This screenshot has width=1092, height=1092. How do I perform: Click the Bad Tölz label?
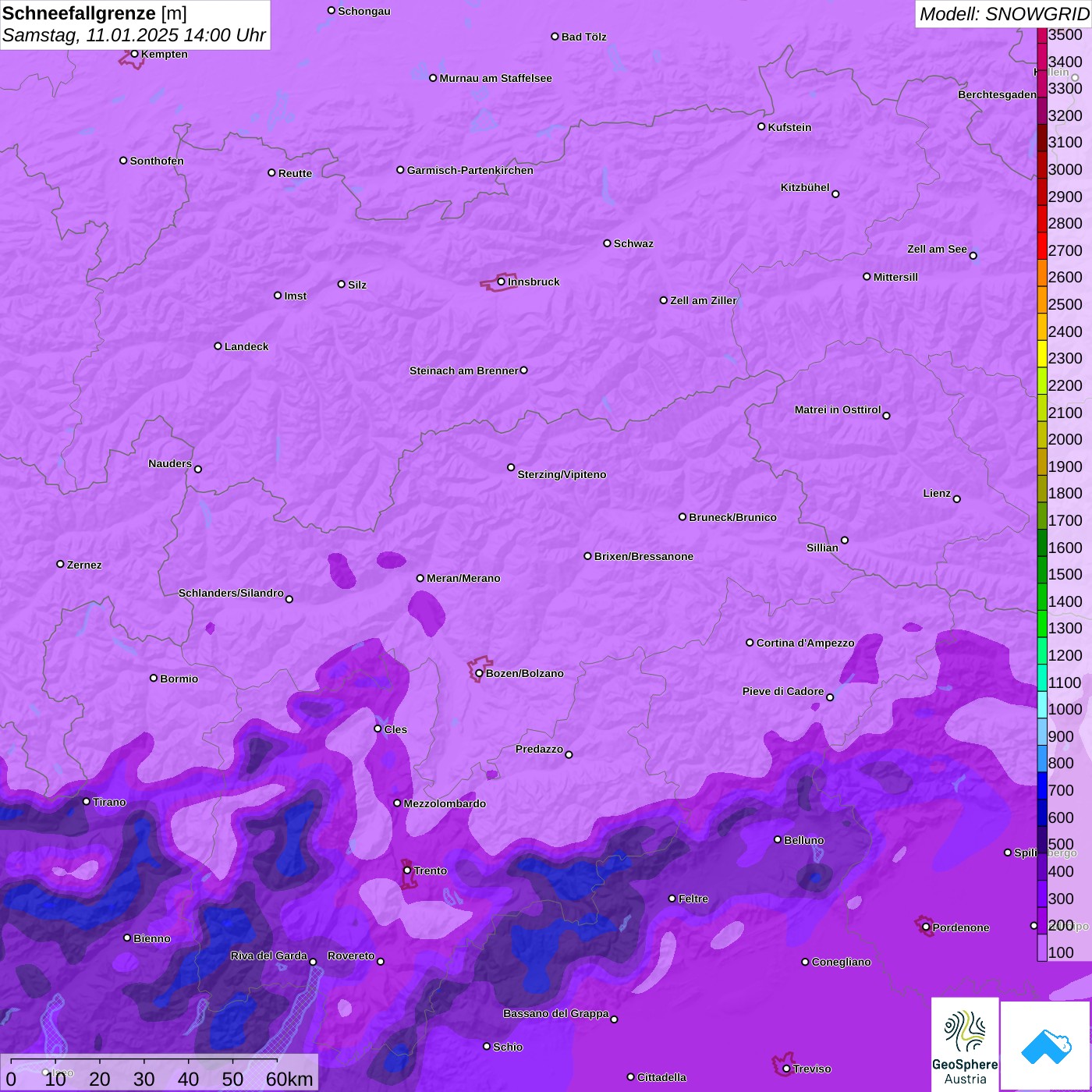[x=583, y=37]
